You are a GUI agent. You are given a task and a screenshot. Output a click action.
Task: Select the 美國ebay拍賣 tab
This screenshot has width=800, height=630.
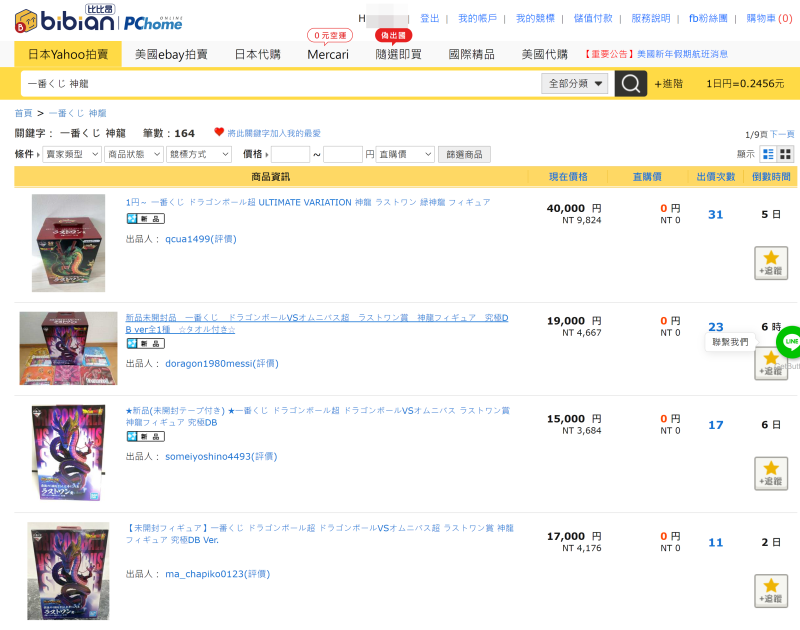click(x=171, y=54)
